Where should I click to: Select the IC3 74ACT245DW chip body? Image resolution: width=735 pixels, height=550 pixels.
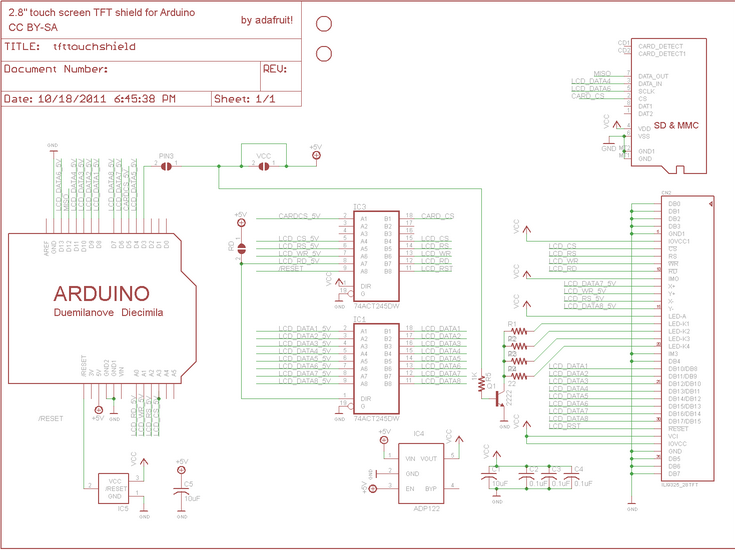[376, 256]
